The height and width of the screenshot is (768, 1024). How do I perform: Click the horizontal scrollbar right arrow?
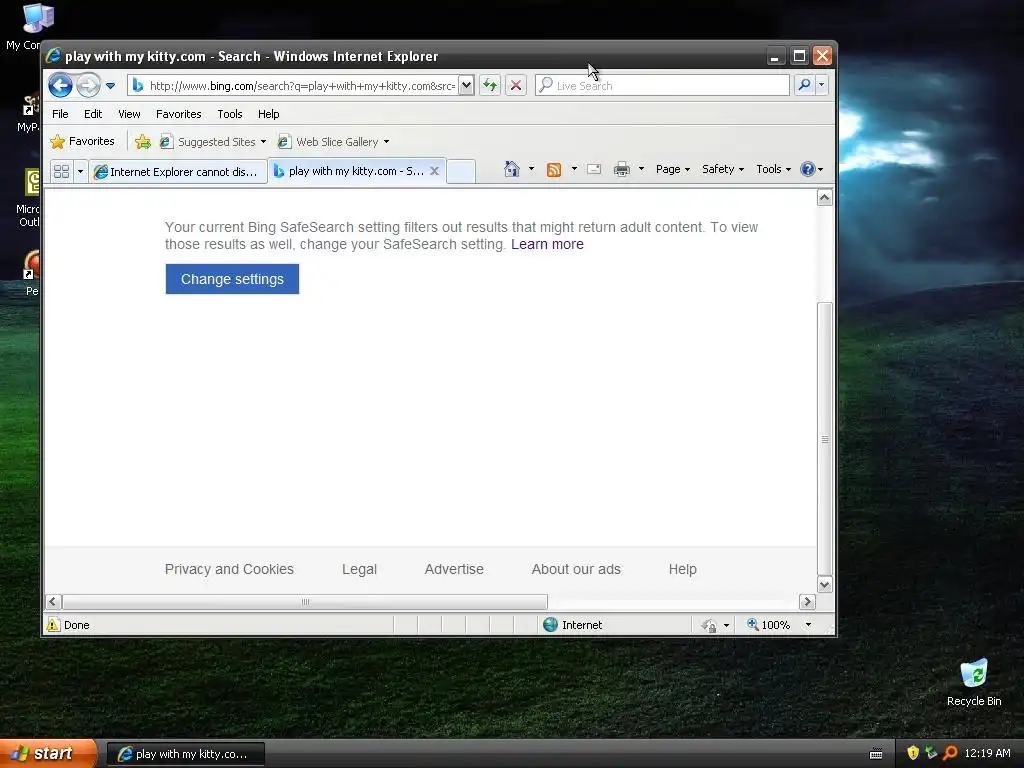(807, 601)
